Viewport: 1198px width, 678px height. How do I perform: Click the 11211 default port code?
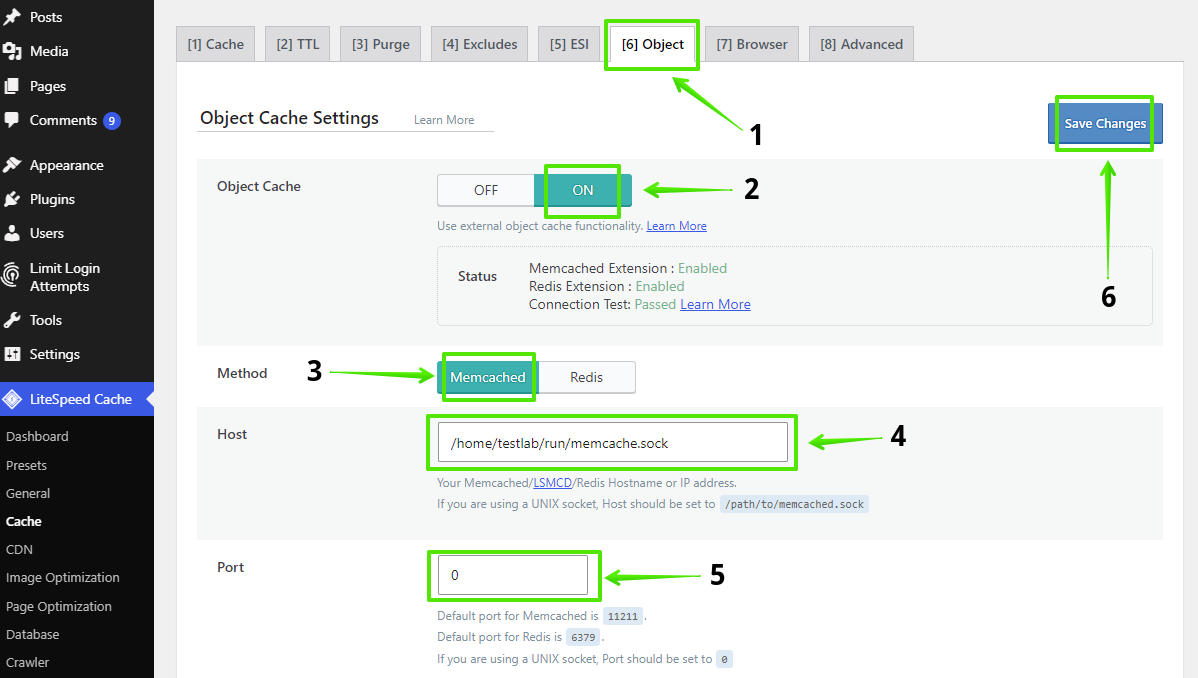(623, 616)
